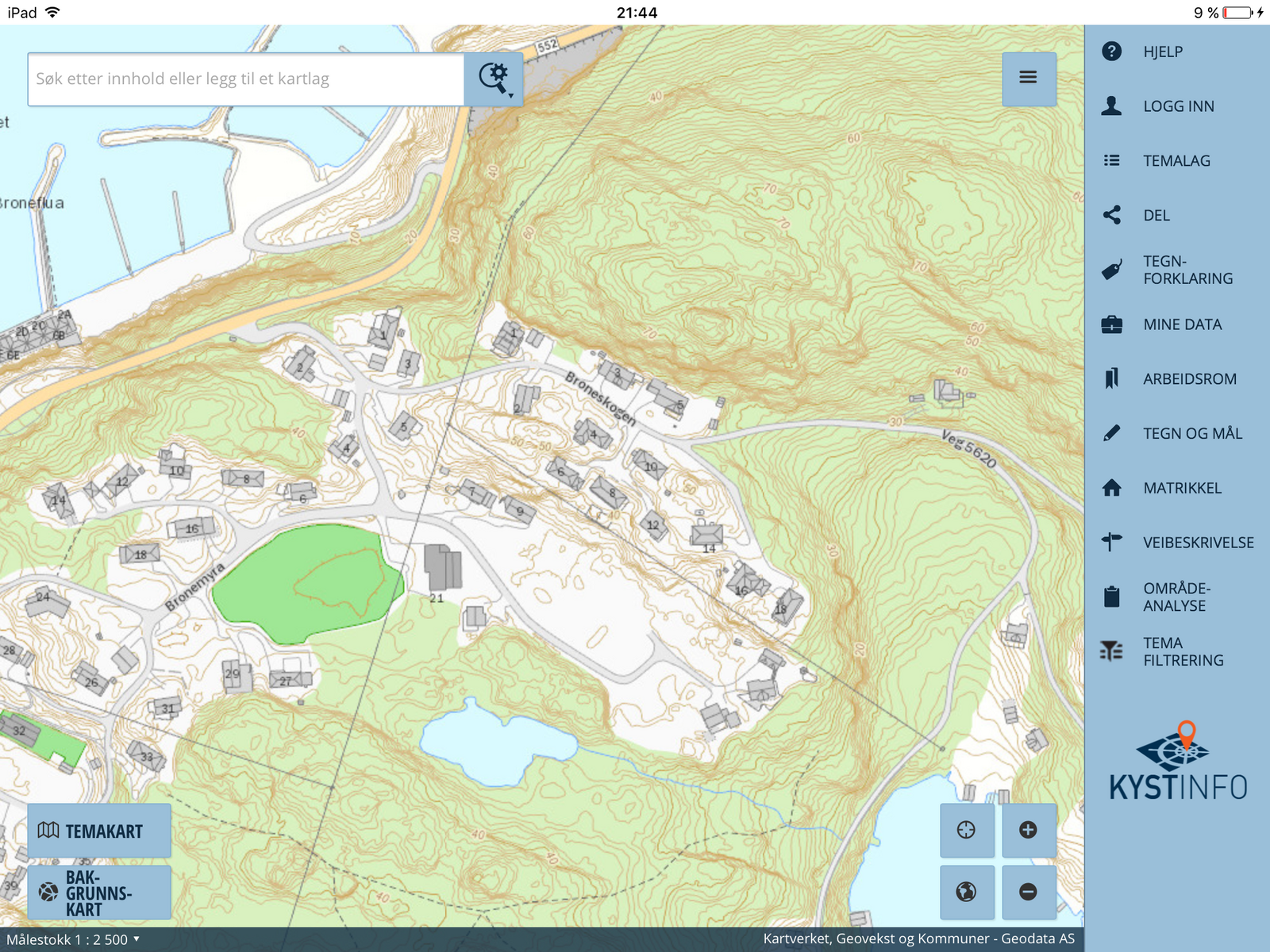
Task: Zoom out with the minus button
Action: point(1028,892)
